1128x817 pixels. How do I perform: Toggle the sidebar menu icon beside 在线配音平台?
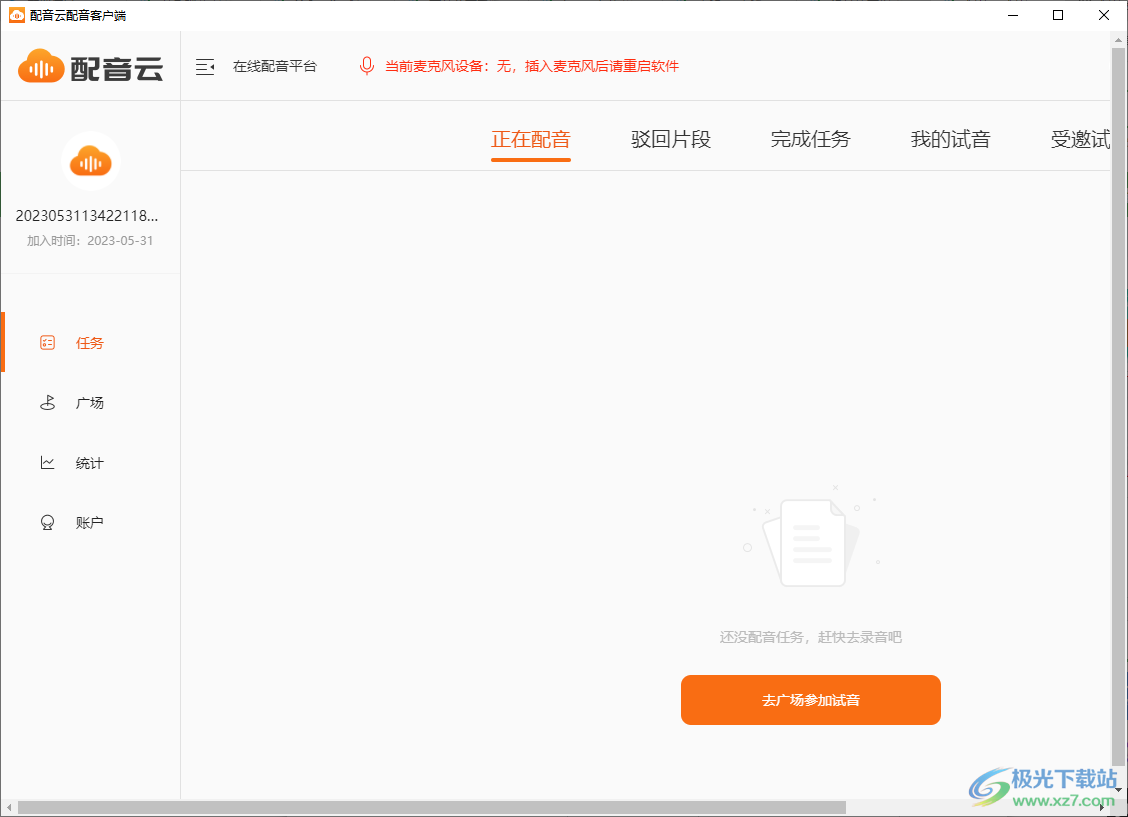click(x=205, y=66)
